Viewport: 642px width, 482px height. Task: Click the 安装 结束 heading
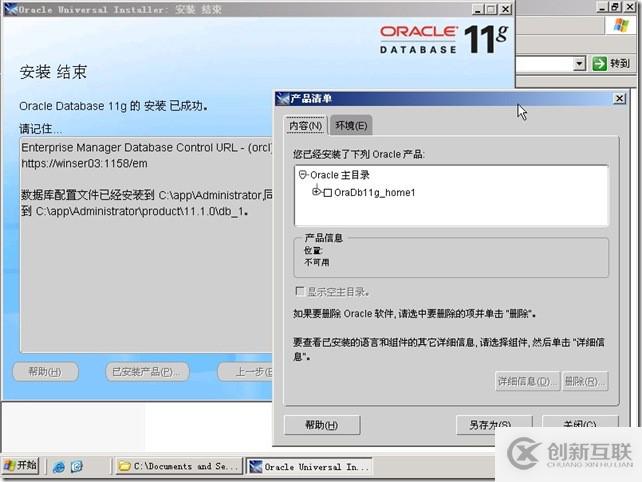(53, 72)
